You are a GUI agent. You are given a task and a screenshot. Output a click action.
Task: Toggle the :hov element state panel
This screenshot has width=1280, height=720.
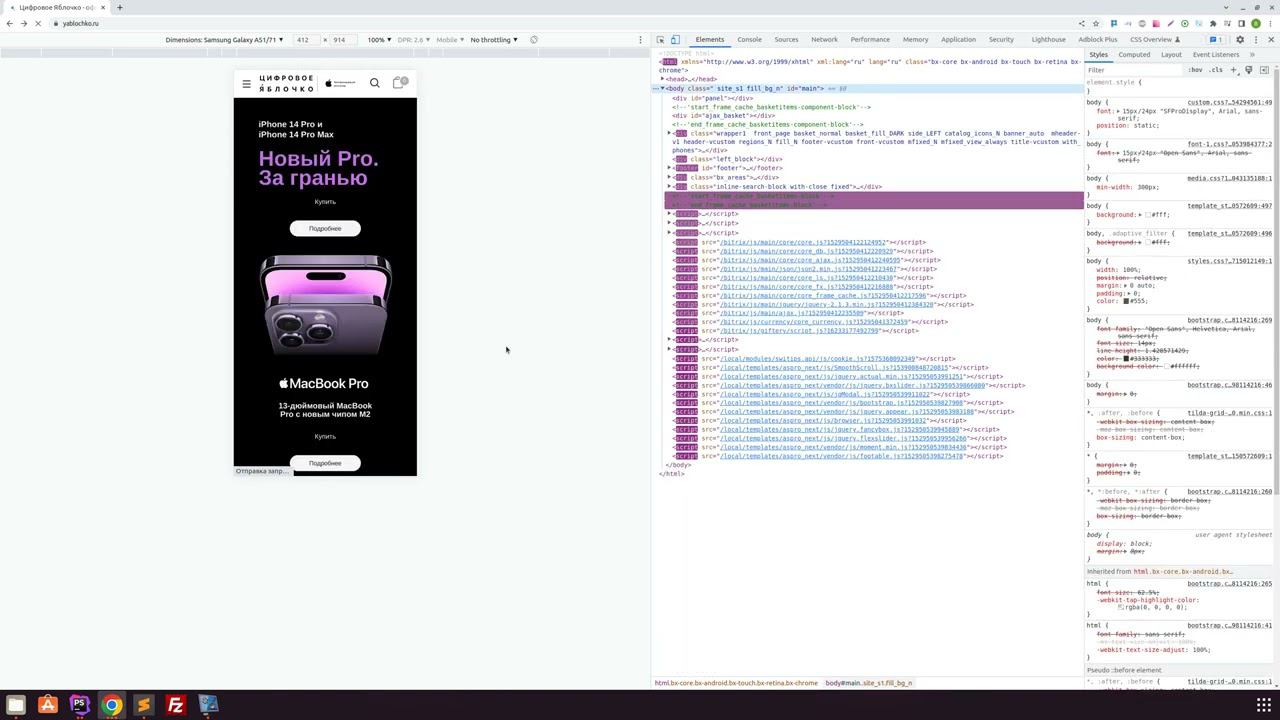click(x=1195, y=70)
